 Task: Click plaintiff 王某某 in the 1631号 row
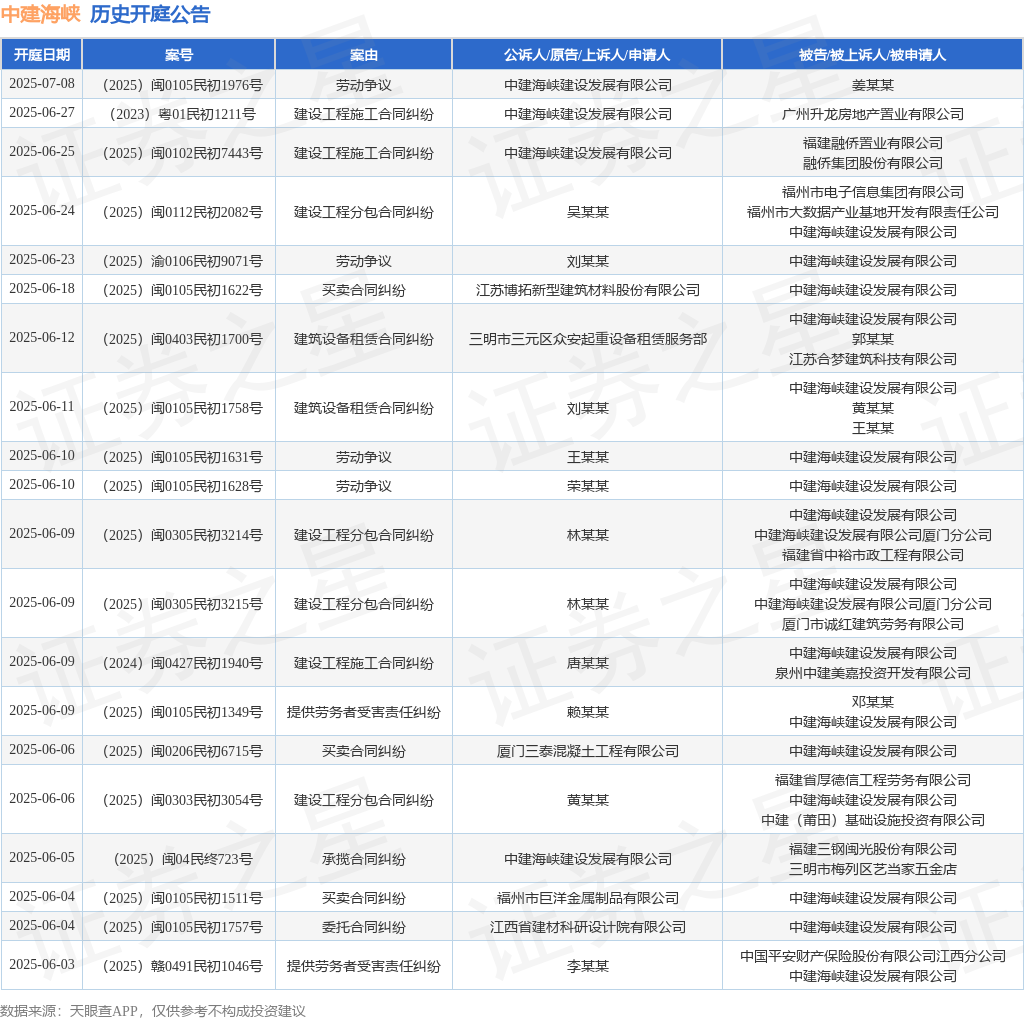[x=588, y=457]
